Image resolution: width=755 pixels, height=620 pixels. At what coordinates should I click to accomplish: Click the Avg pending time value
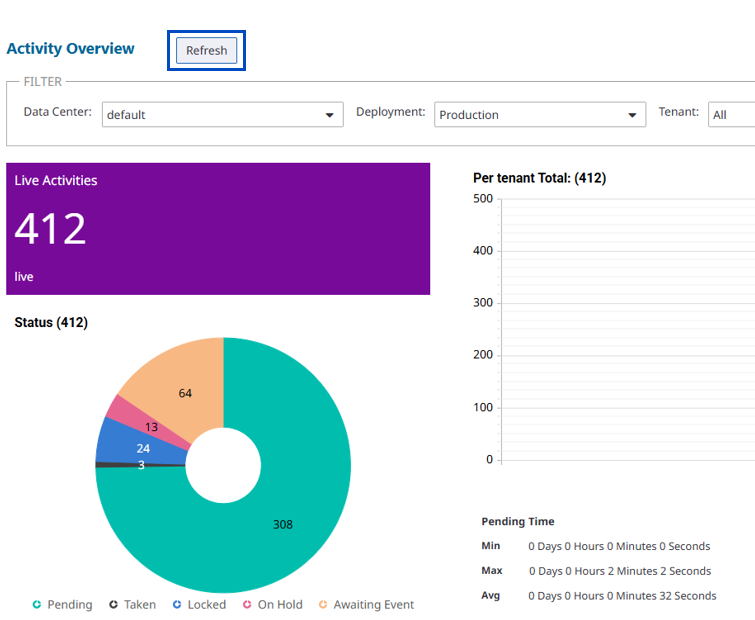coord(622,595)
